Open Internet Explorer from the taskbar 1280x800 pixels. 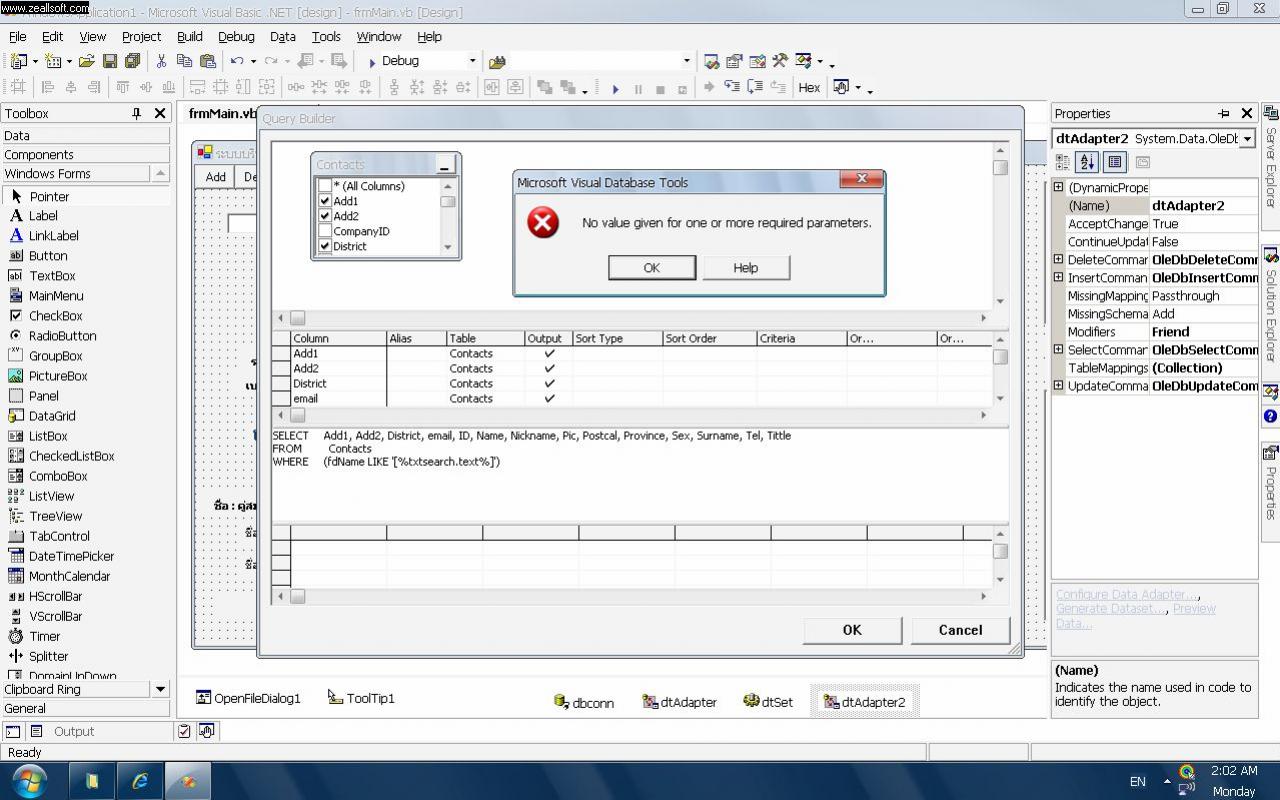coord(139,781)
